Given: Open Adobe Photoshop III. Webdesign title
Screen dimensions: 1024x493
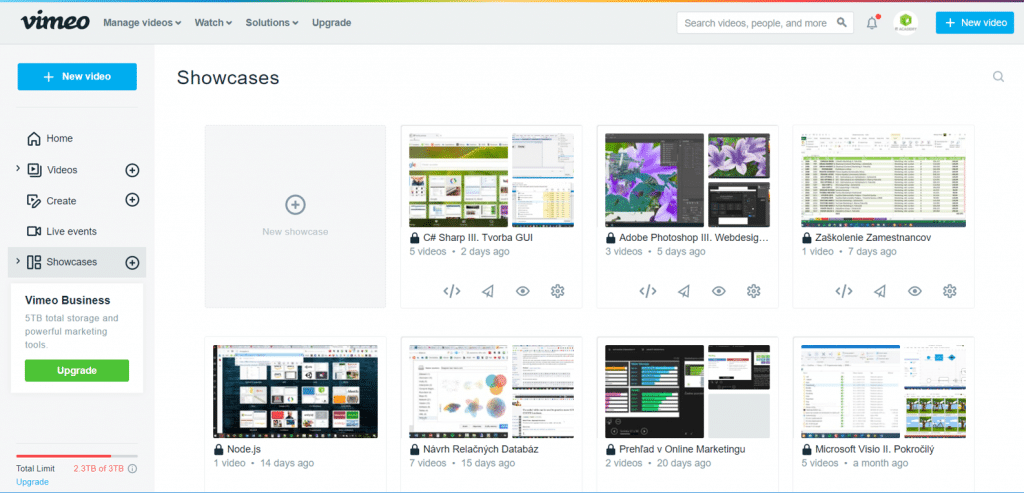Looking at the screenshot, I should pyautogui.click(x=694, y=238).
